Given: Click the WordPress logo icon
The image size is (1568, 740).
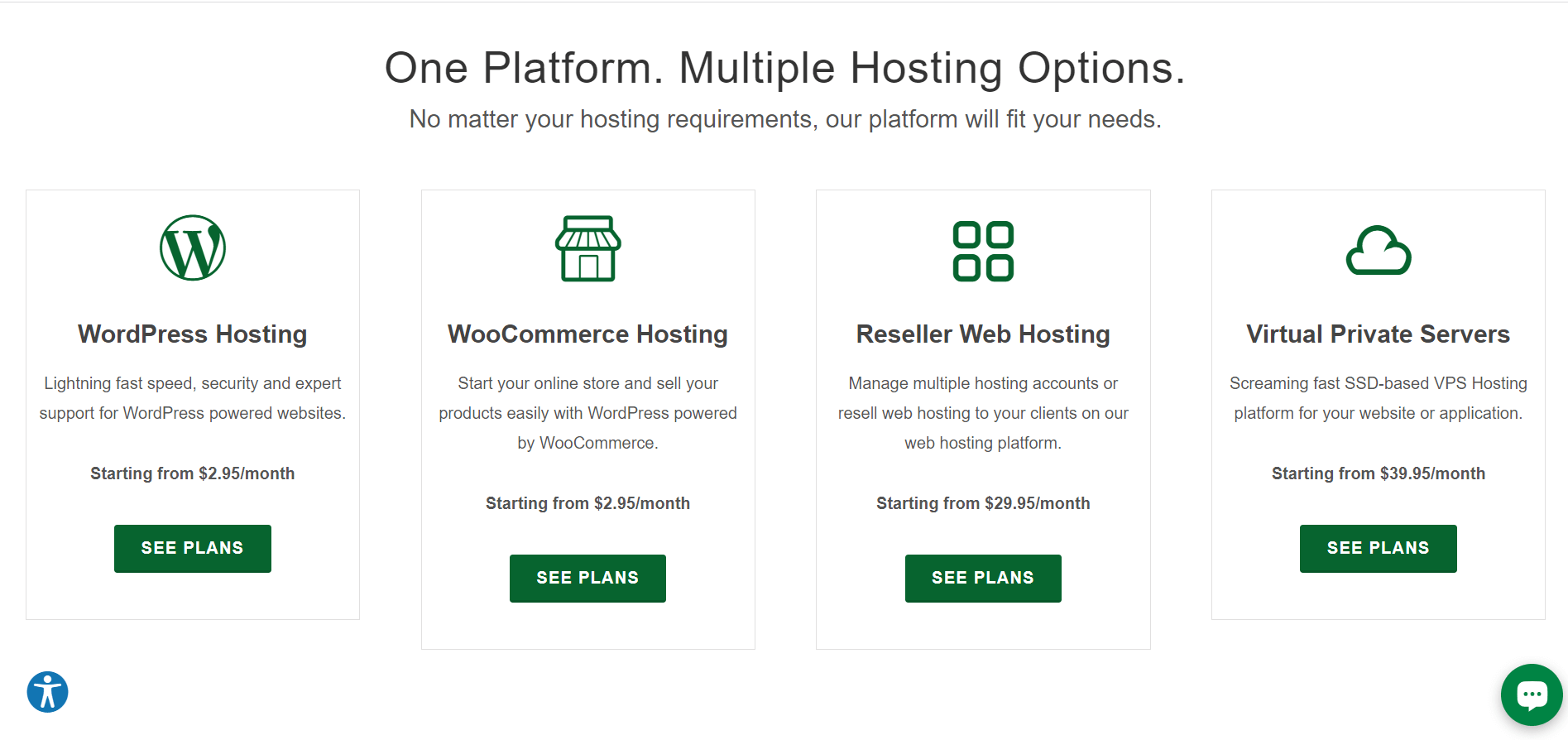Looking at the screenshot, I should coord(193,248).
